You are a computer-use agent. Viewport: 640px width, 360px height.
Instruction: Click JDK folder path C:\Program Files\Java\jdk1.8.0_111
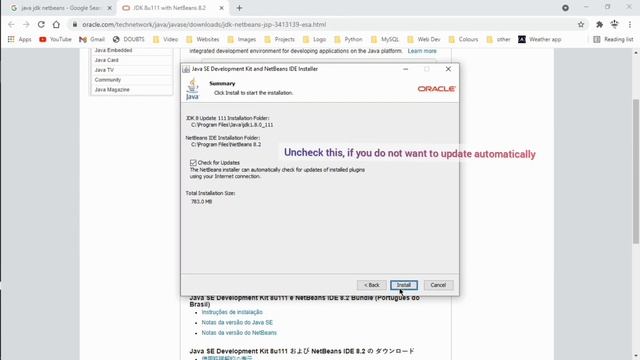point(232,125)
